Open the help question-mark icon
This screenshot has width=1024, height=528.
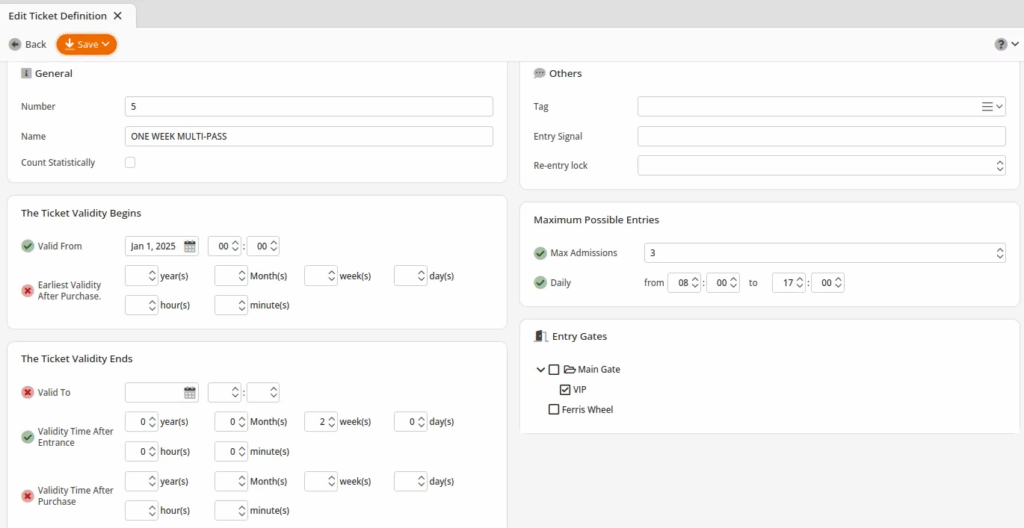click(x=1000, y=44)
